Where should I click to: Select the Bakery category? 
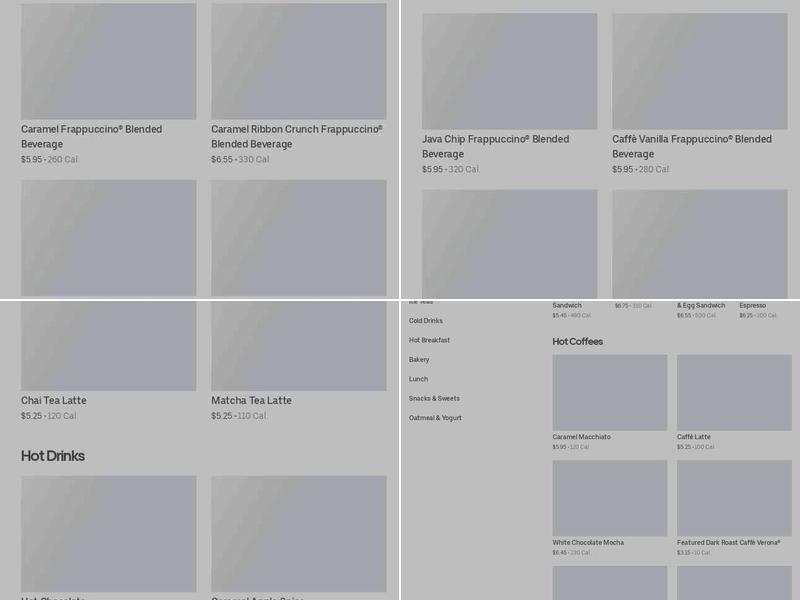pyautogui.click(x=419, y=360)
